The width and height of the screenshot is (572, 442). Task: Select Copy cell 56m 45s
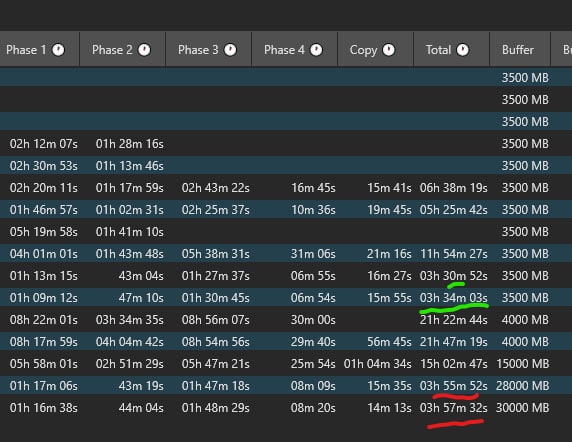point(389,342)
